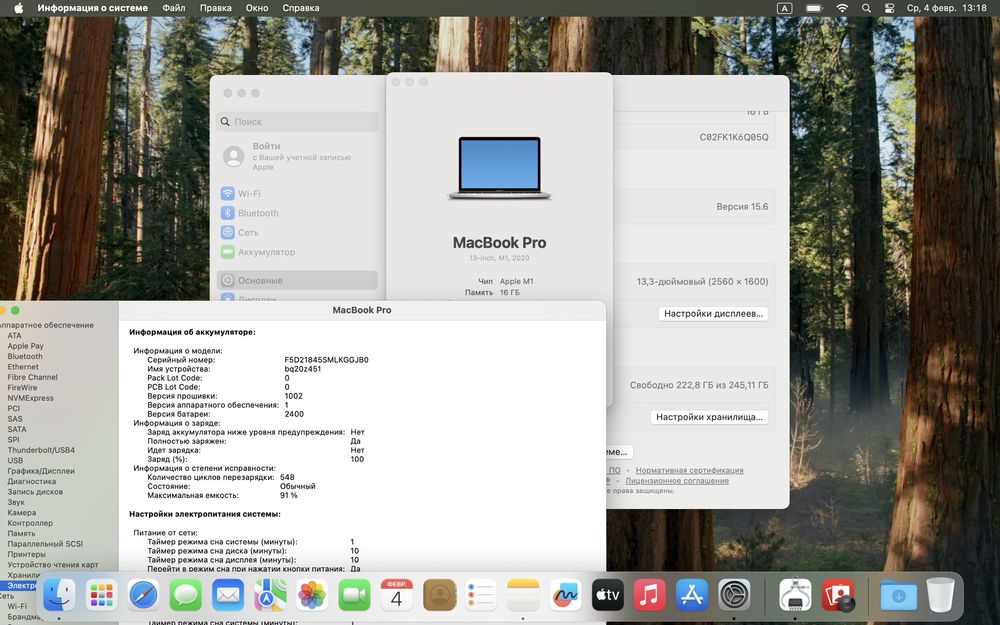1000x625 pixels.
Task: Select Диагностика in hardware list
Action: pyautogui.click(x=31, y=482)
